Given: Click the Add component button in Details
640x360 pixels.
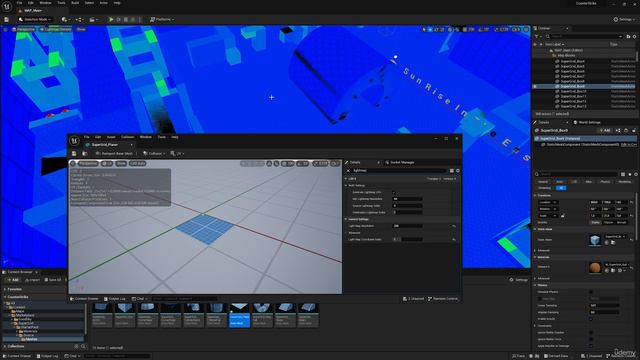Looking at the screenshot, I should pos(604,131).
